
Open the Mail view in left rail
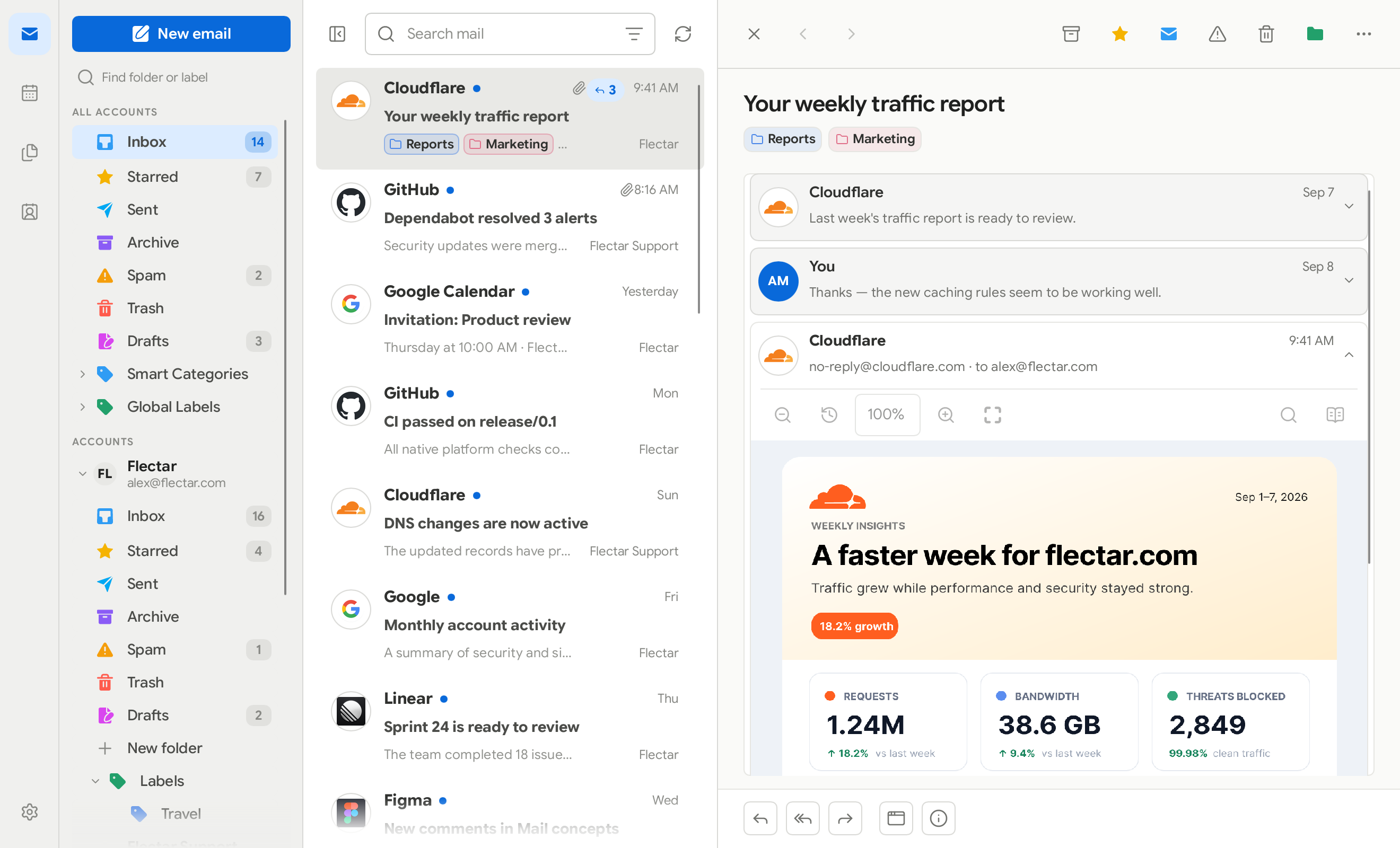point(30,34)
